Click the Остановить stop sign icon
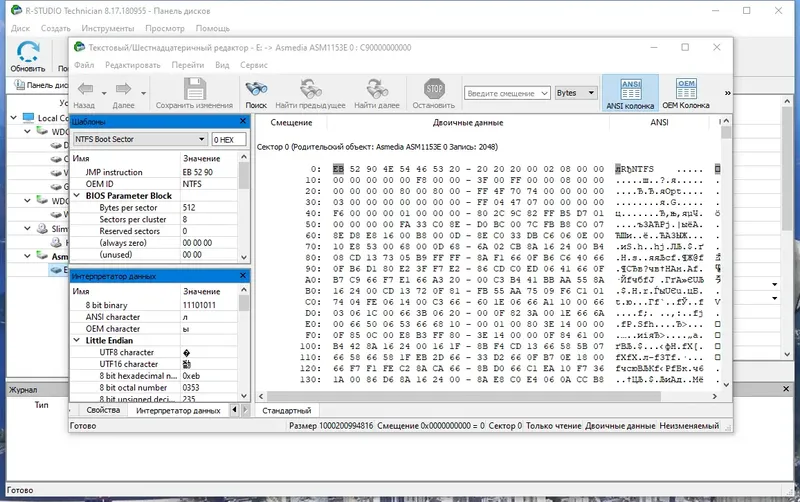The width and height of the screenshot is (800, 502). click(x=434, y=88)
